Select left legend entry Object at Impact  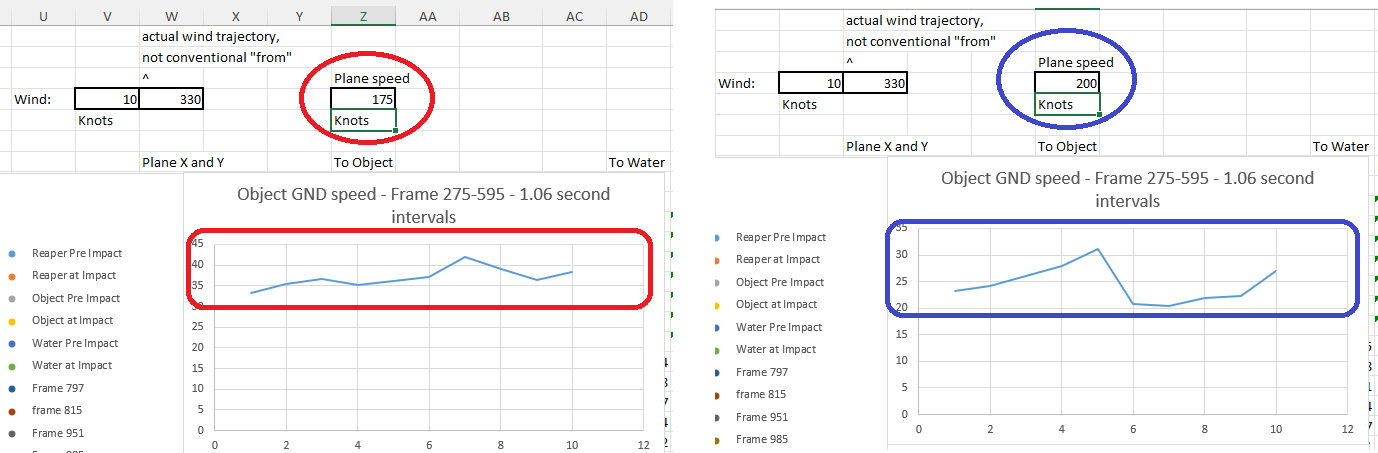[73, 321]
